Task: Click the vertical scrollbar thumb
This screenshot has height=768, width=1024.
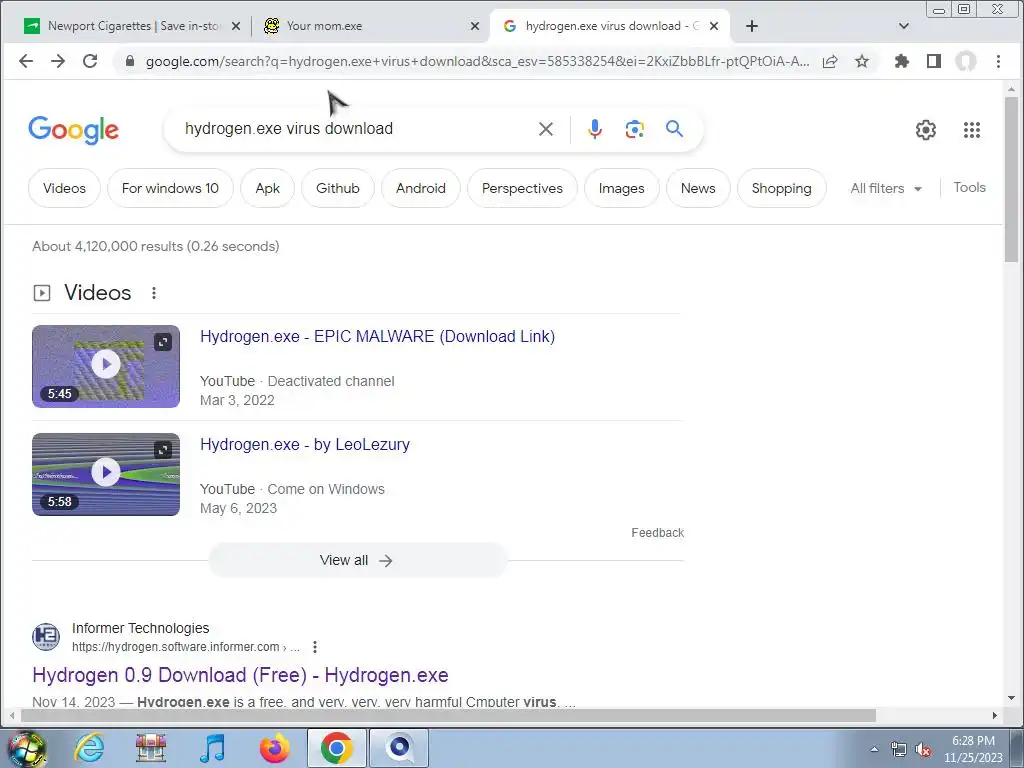Action: coord(1012,180)
